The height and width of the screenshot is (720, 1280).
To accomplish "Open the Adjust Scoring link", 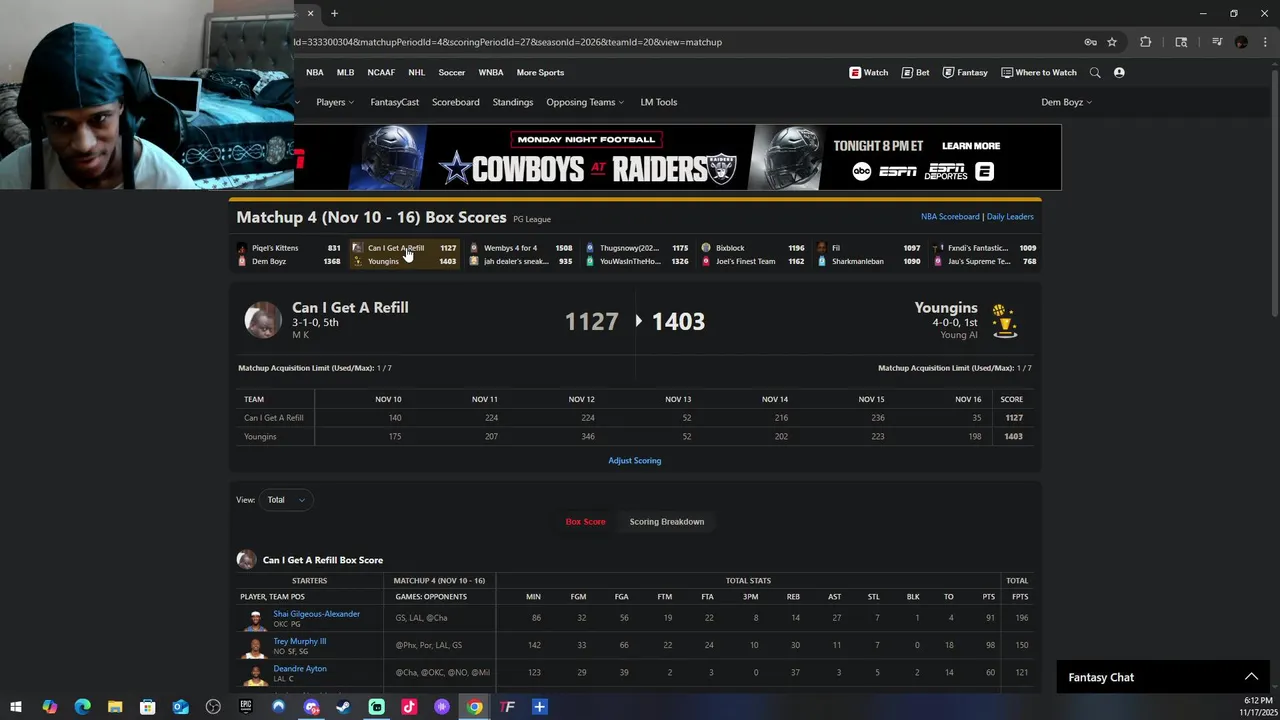I will click(635, 460).
